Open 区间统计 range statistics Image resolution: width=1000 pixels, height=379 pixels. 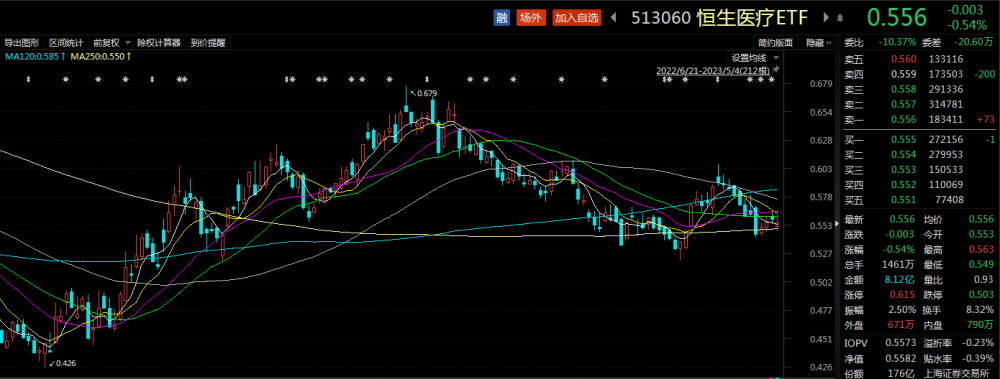tap(66, 43)
